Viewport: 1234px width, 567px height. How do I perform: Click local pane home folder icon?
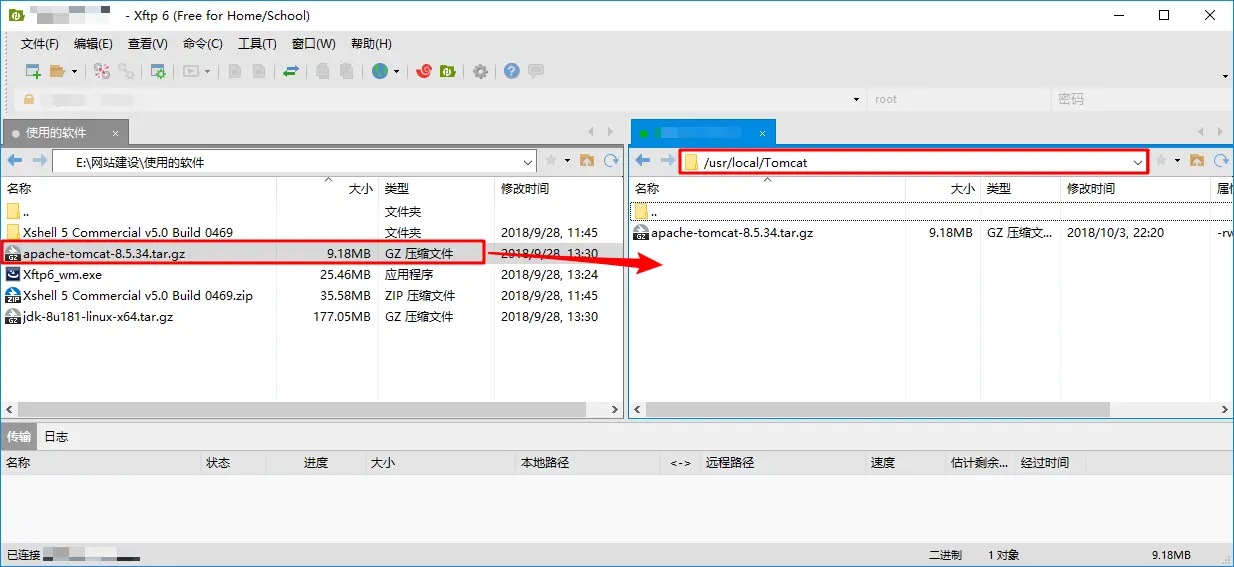(587, 161)
